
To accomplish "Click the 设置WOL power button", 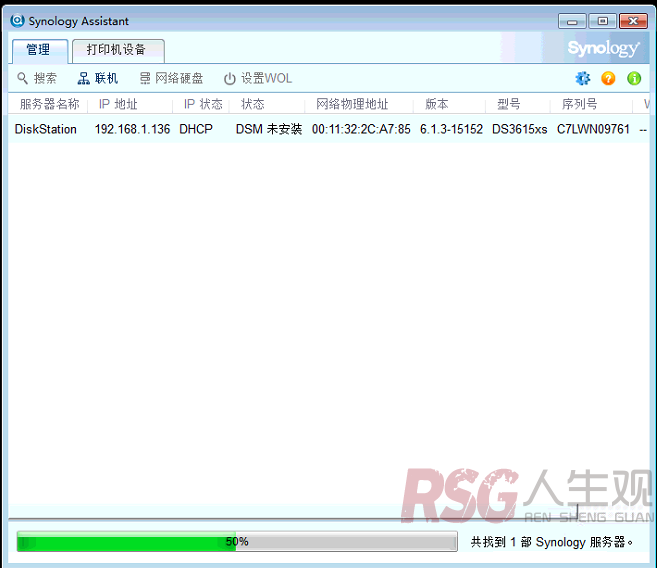I will (258, 78).
